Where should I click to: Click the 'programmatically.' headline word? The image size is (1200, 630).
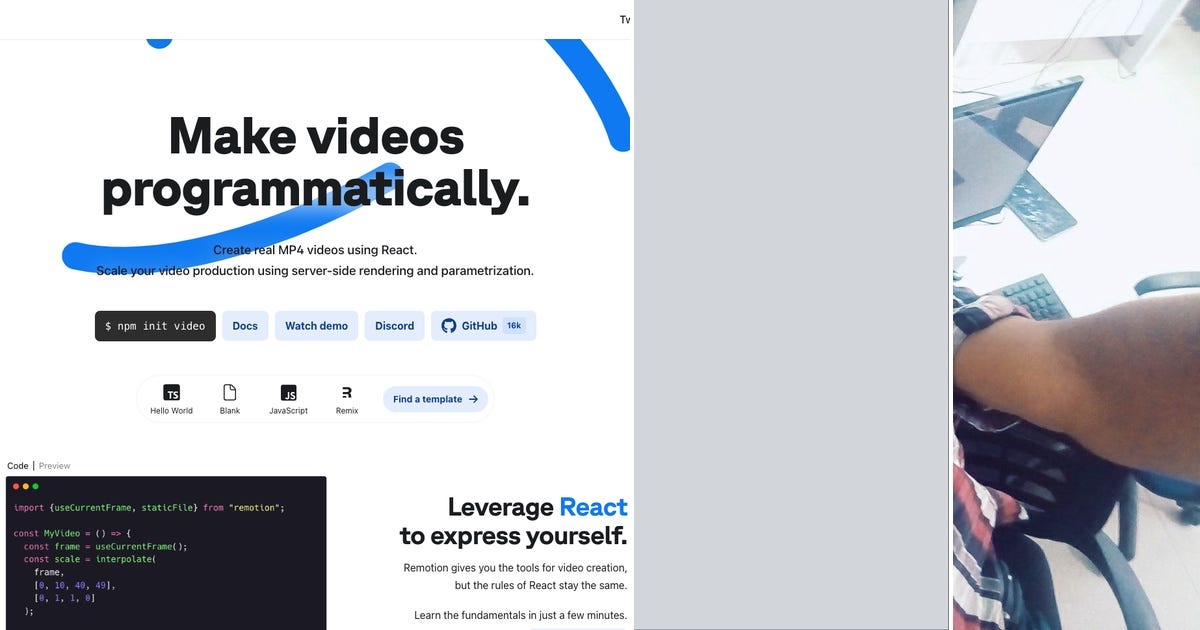316,190
